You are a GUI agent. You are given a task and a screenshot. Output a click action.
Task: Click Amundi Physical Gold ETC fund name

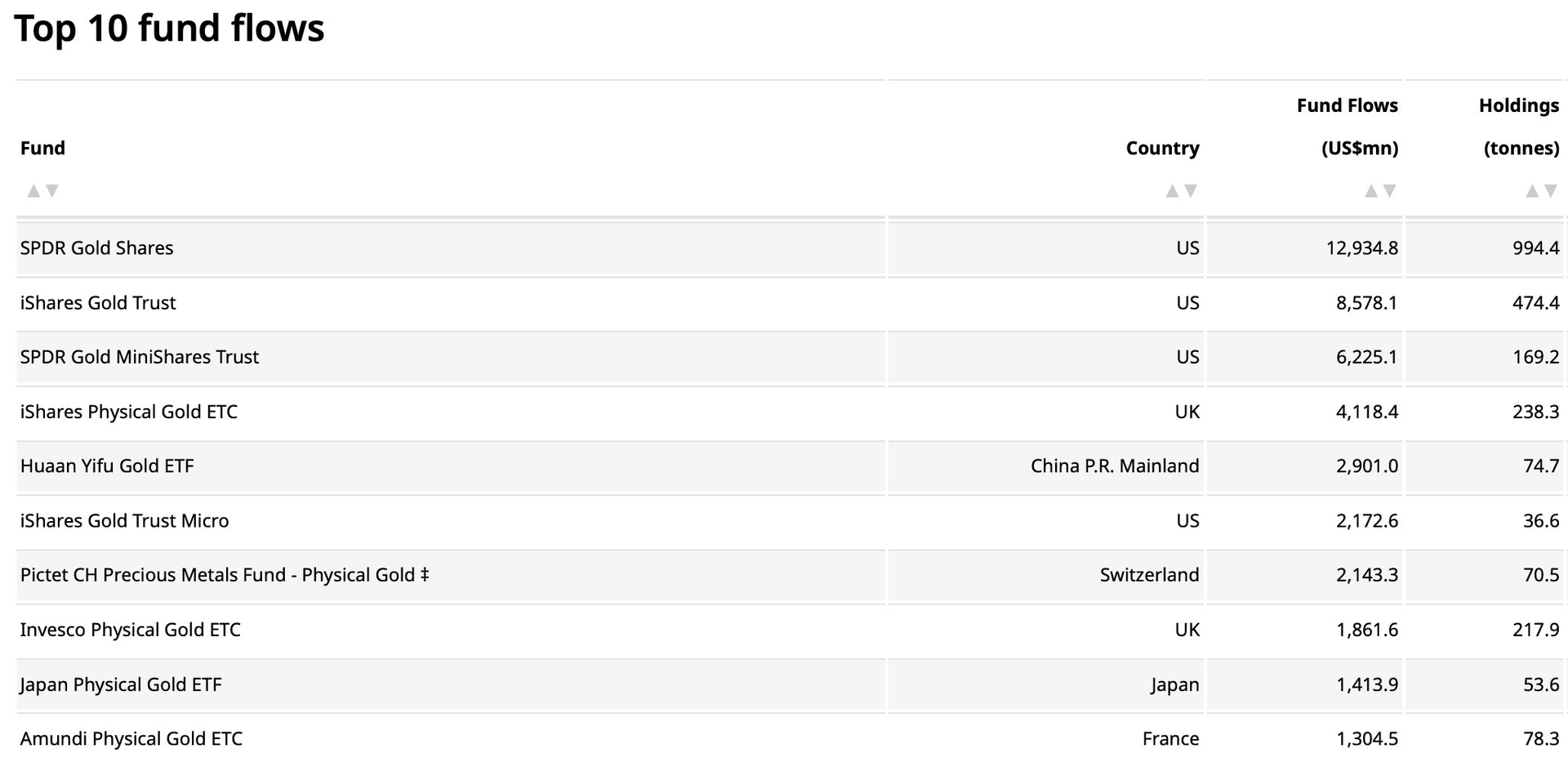[x=131, y=739]
